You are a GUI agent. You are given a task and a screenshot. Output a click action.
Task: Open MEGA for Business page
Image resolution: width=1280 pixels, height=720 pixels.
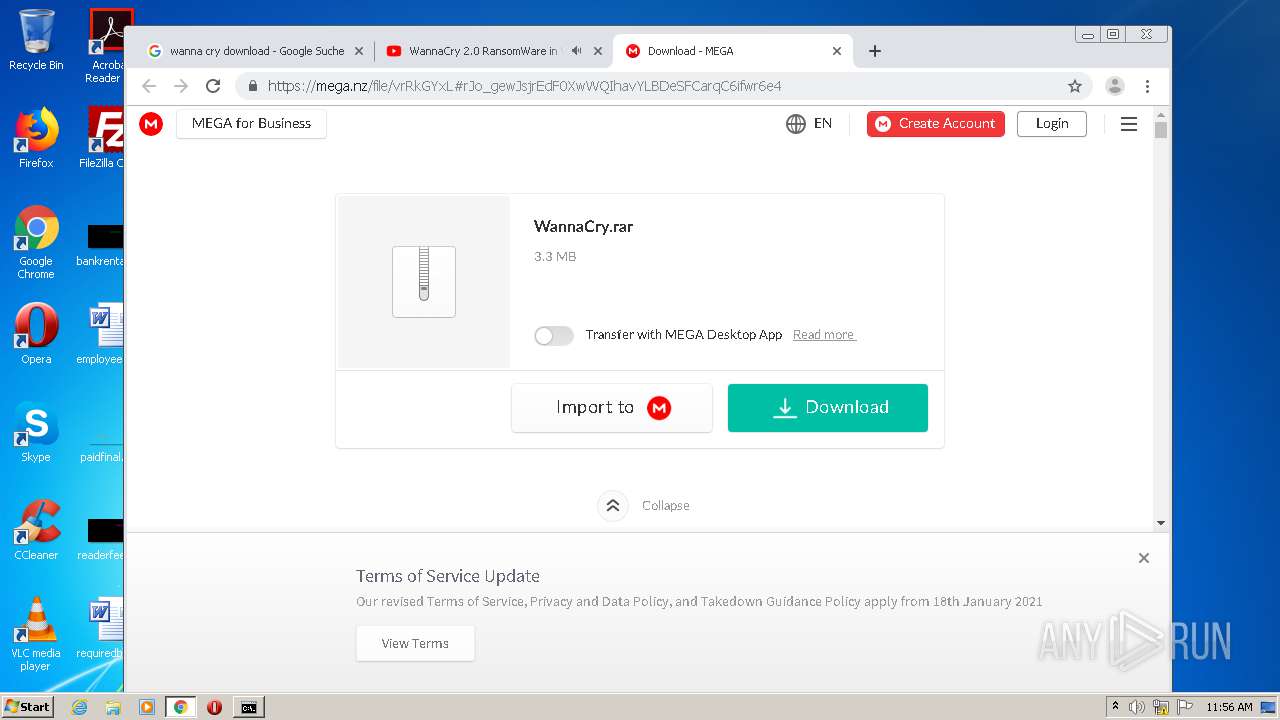(251, 124)
